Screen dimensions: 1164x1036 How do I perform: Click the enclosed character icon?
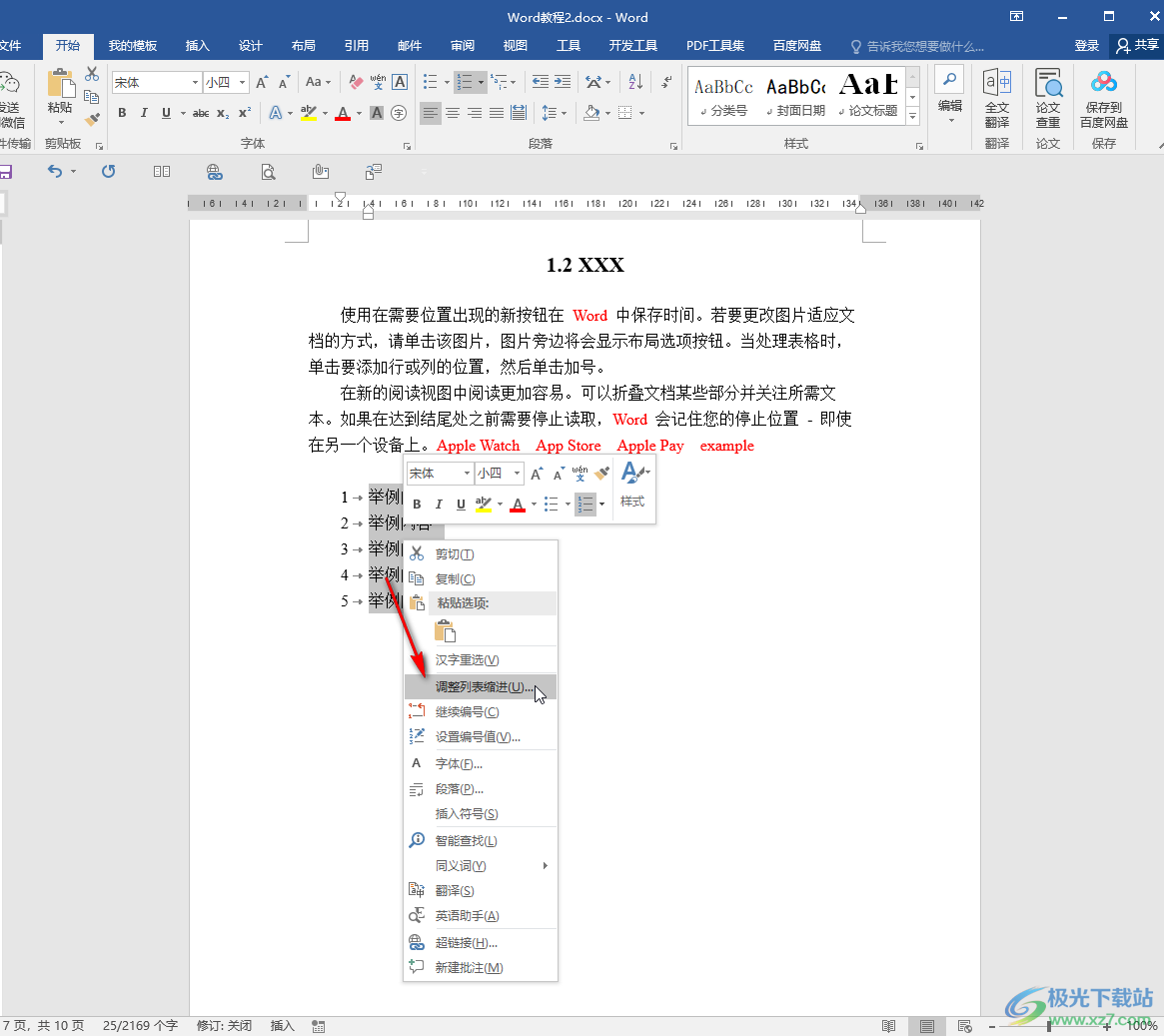pyautogui.click(x=399, y=113)
